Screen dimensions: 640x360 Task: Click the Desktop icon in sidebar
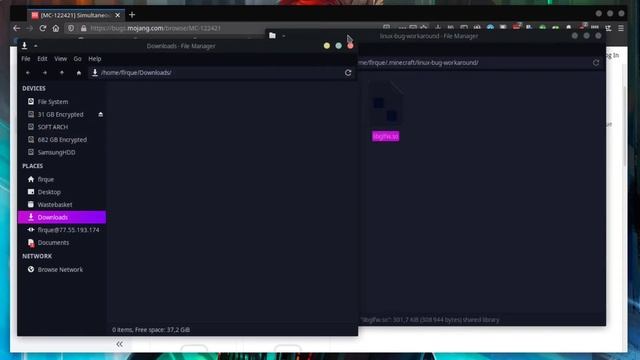coord(31,191)
